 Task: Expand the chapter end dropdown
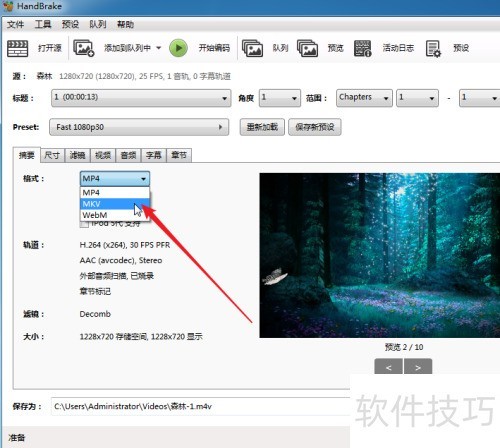click(479, 98)
